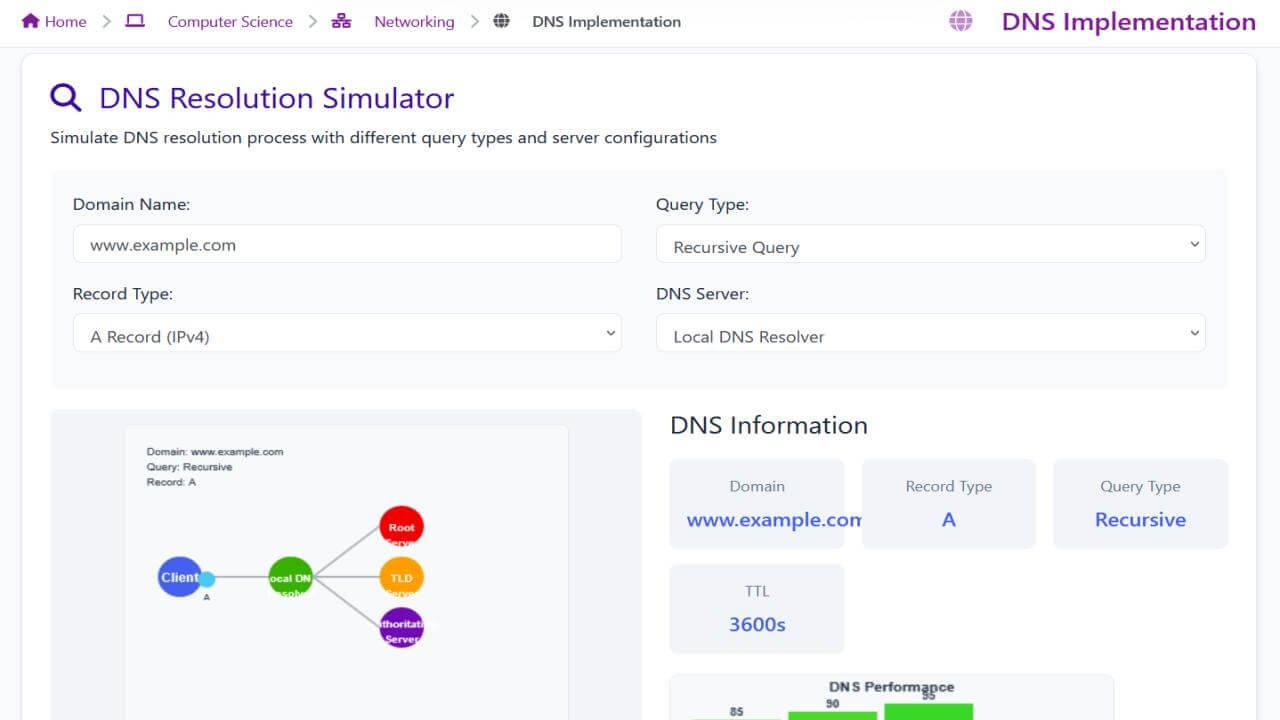The height and width of the screenshot is (720, 1280).
Task: Click the Query Type info card
Action: point(1140,504)
